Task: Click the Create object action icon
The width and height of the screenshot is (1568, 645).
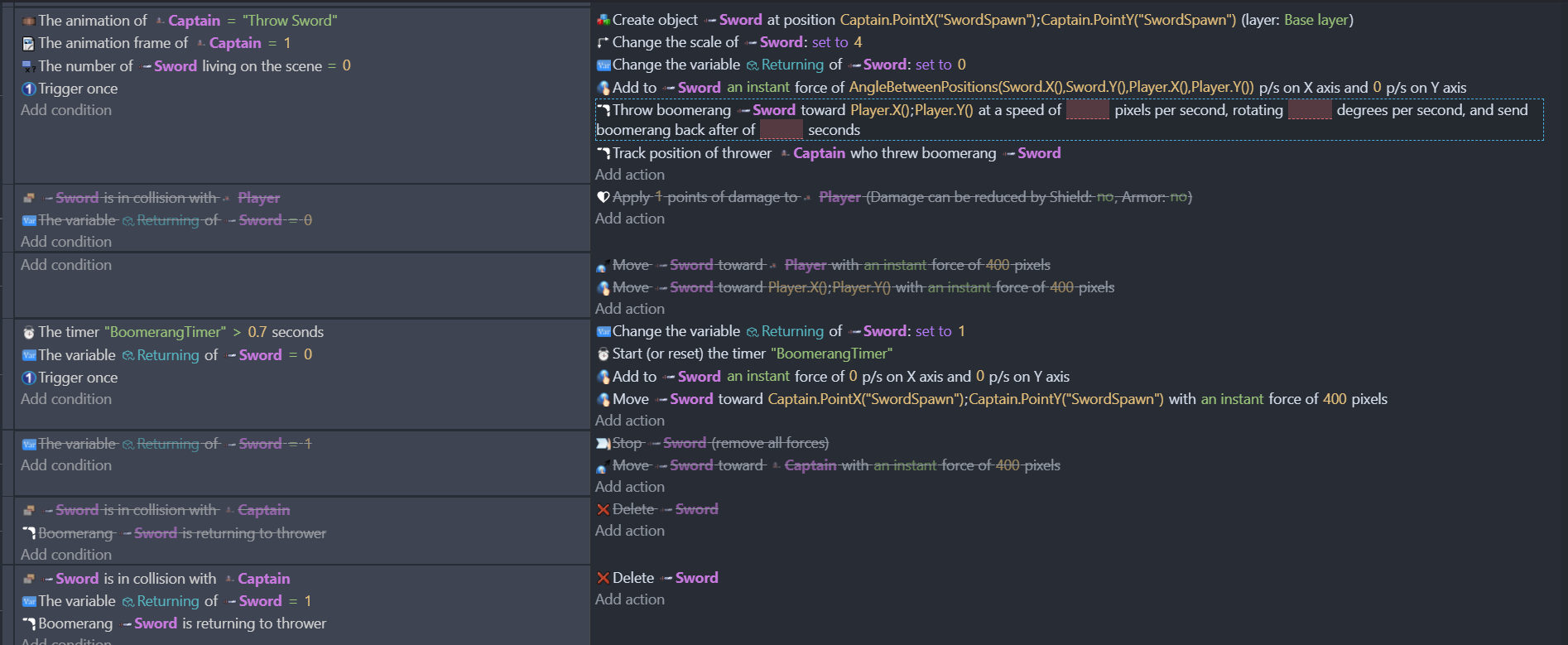Action: click(604, 20)
